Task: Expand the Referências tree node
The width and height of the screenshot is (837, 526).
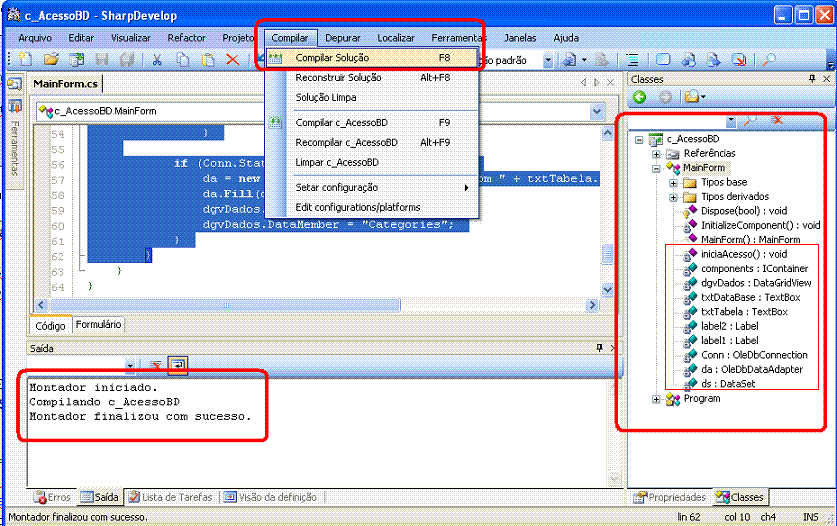Action: pos(656,154)
